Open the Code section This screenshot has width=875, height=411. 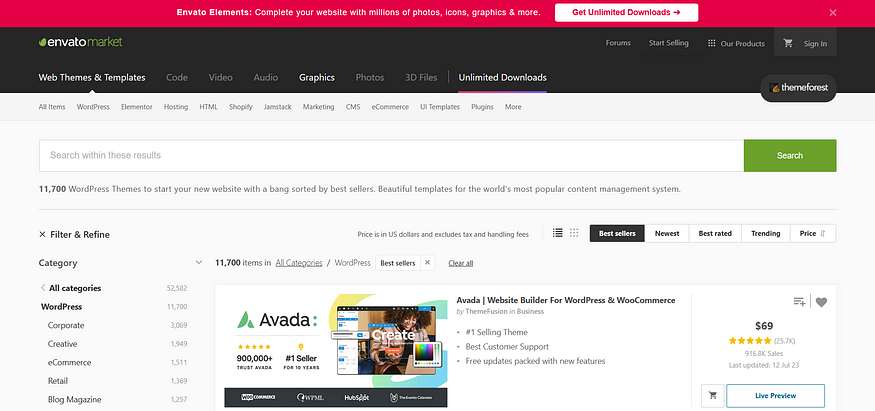[x=177, y=78]
